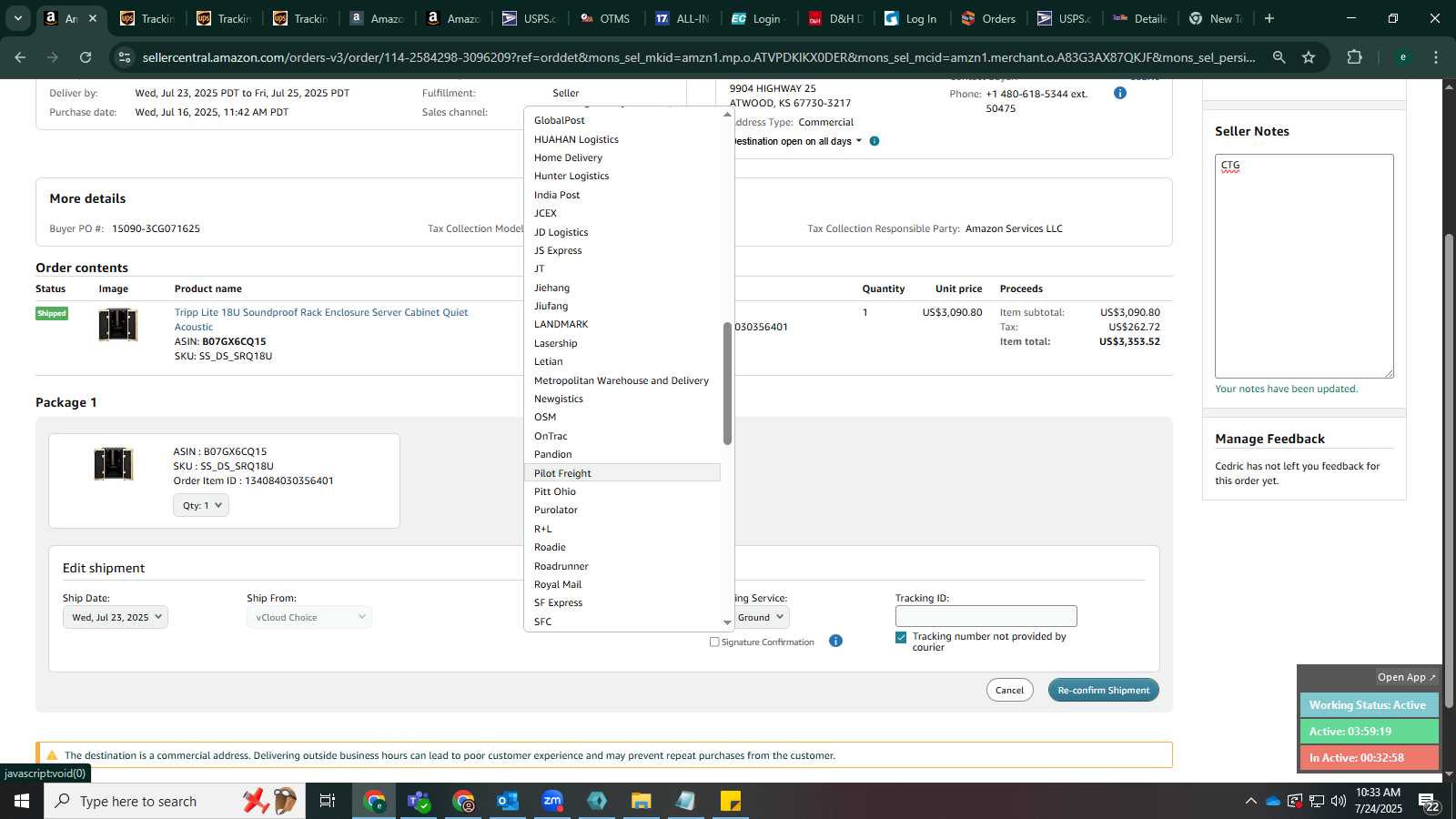Screen dimensions: 1456x819
Task: Open Zoom from the taskbar
Action: pyautogui.click(x=552, y=801)
